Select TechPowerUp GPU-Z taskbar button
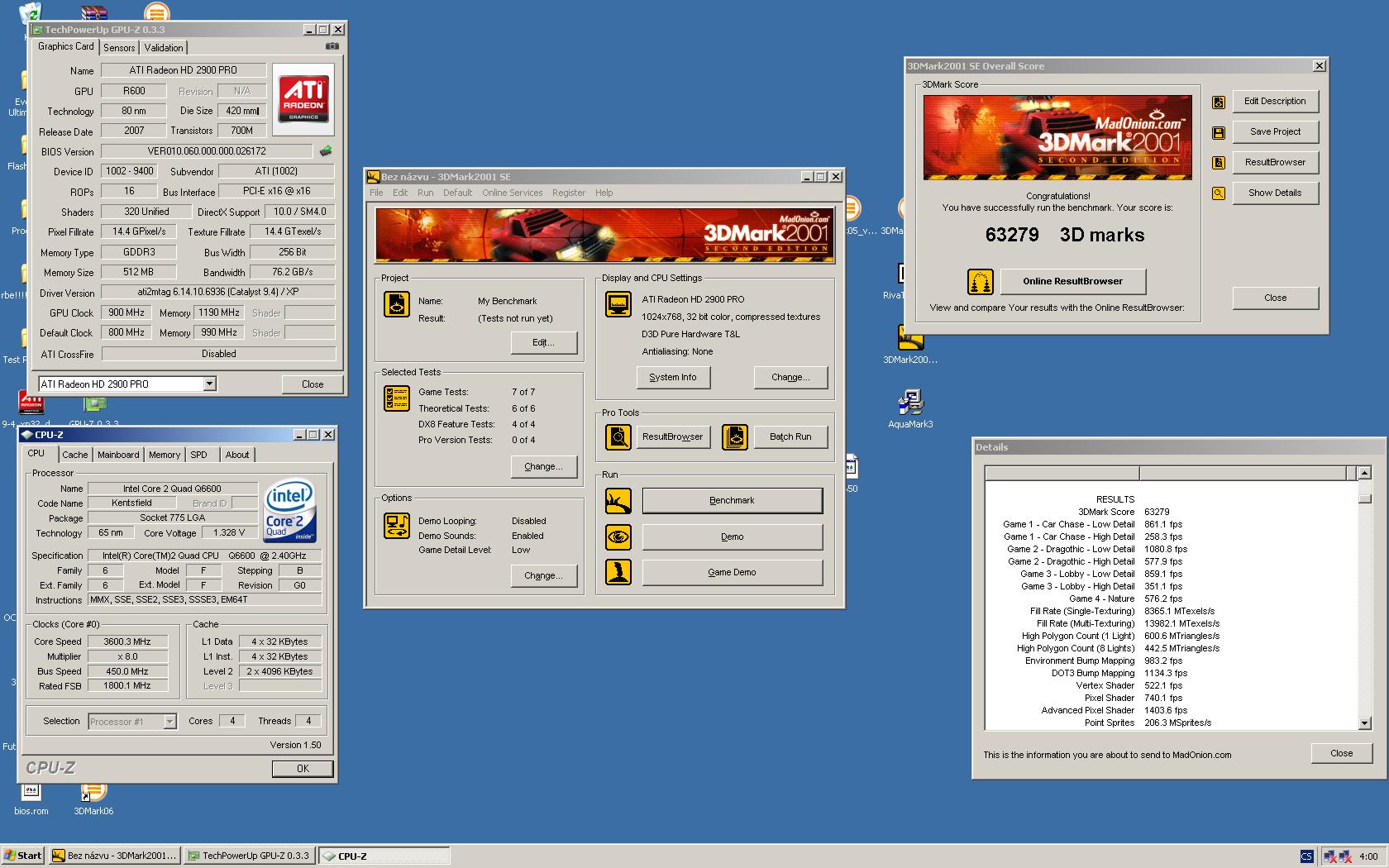The image size is (1389, 868). tap(250, 856)
